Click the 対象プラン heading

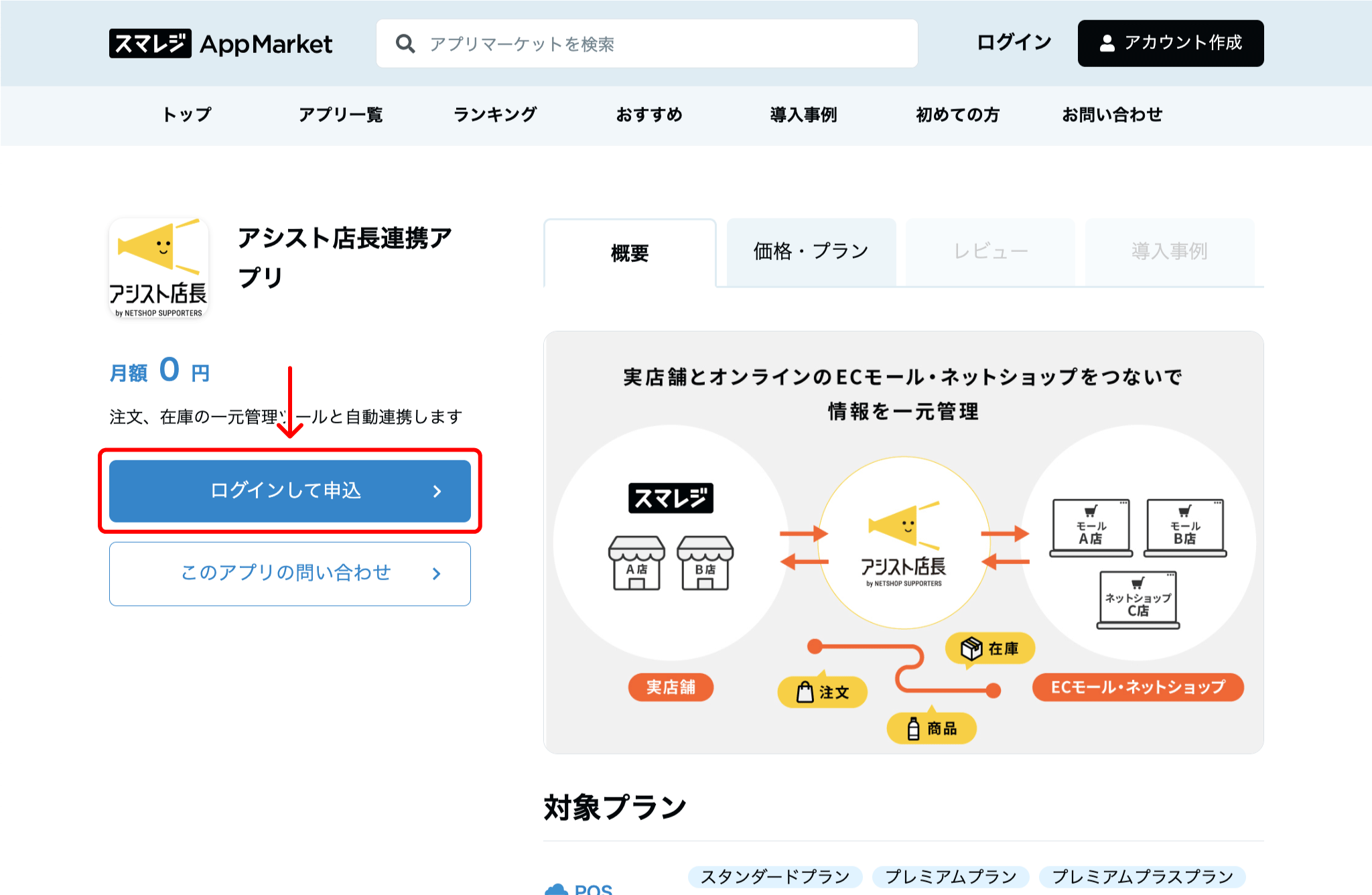coord(615,807)
